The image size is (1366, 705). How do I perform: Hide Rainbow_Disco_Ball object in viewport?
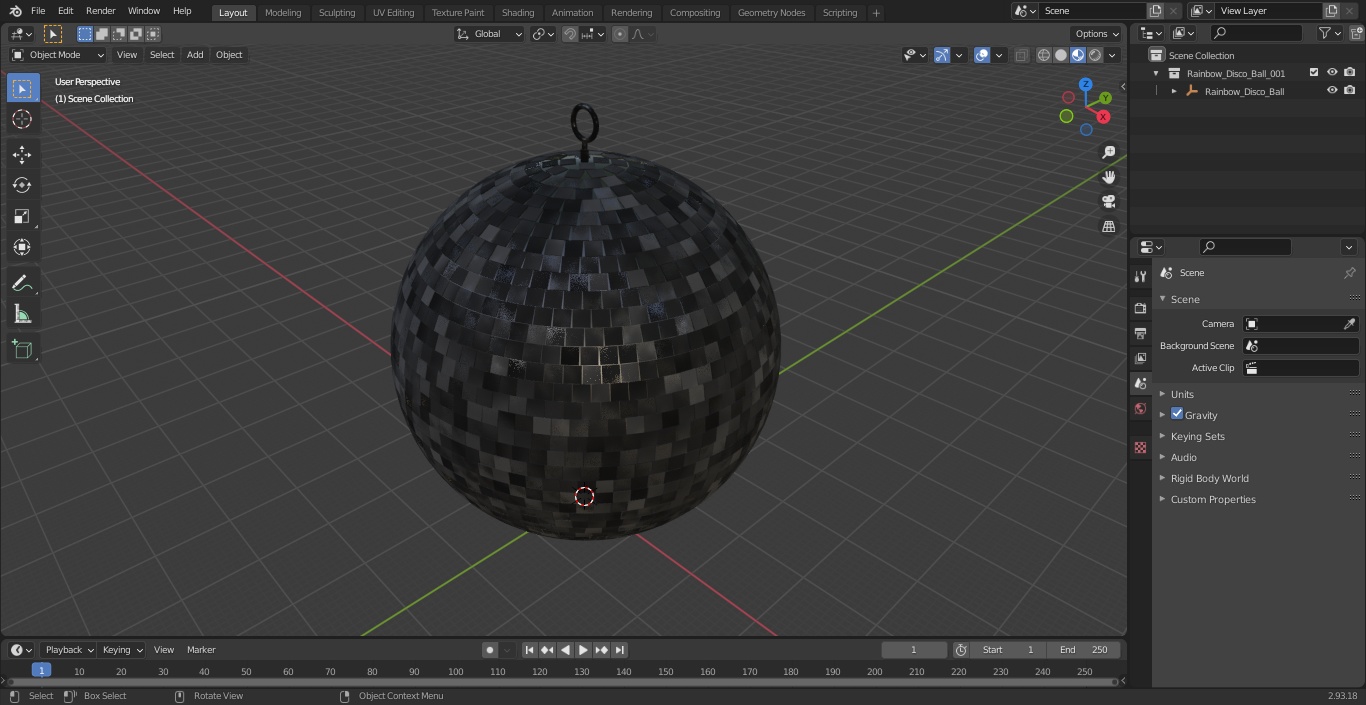1332,91
